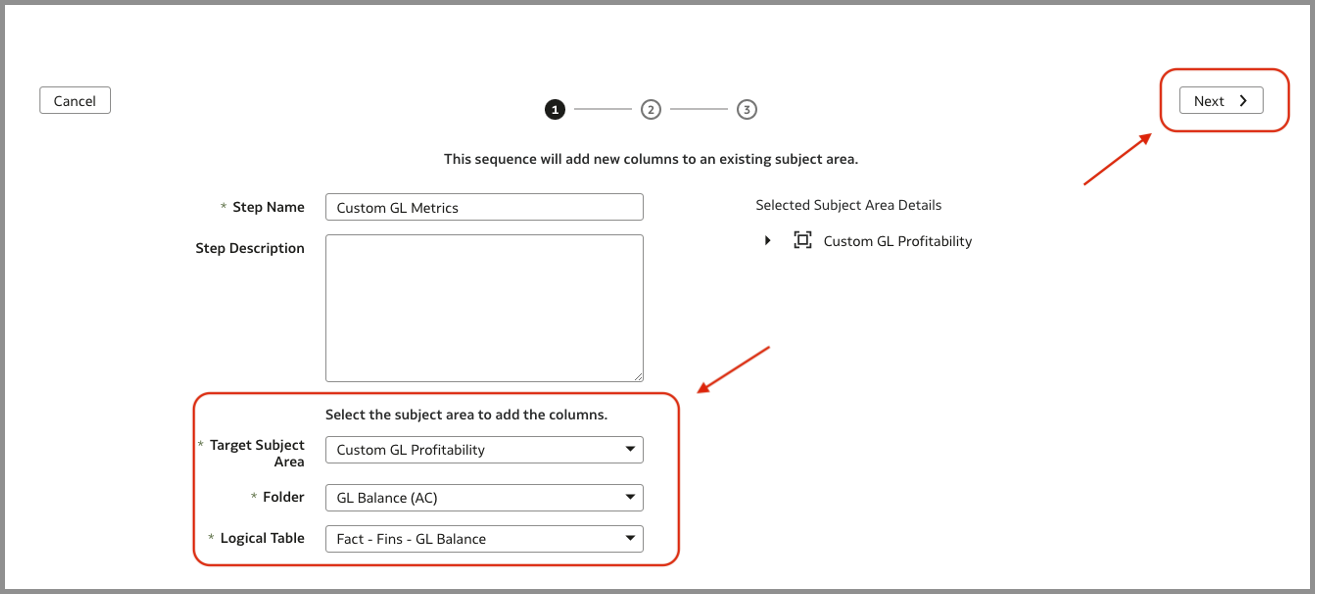
Task: Open the Logical Table dropdown
Action: tap(484, 539)
